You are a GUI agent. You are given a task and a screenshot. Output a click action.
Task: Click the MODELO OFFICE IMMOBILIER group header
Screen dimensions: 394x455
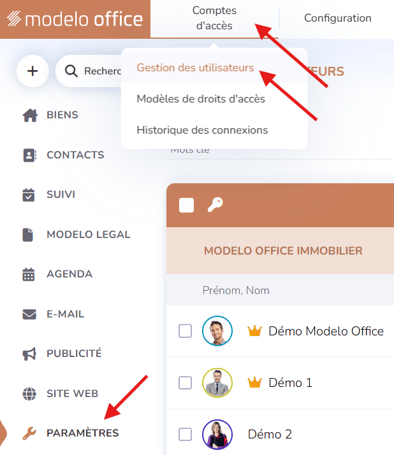tap(283, 251)
